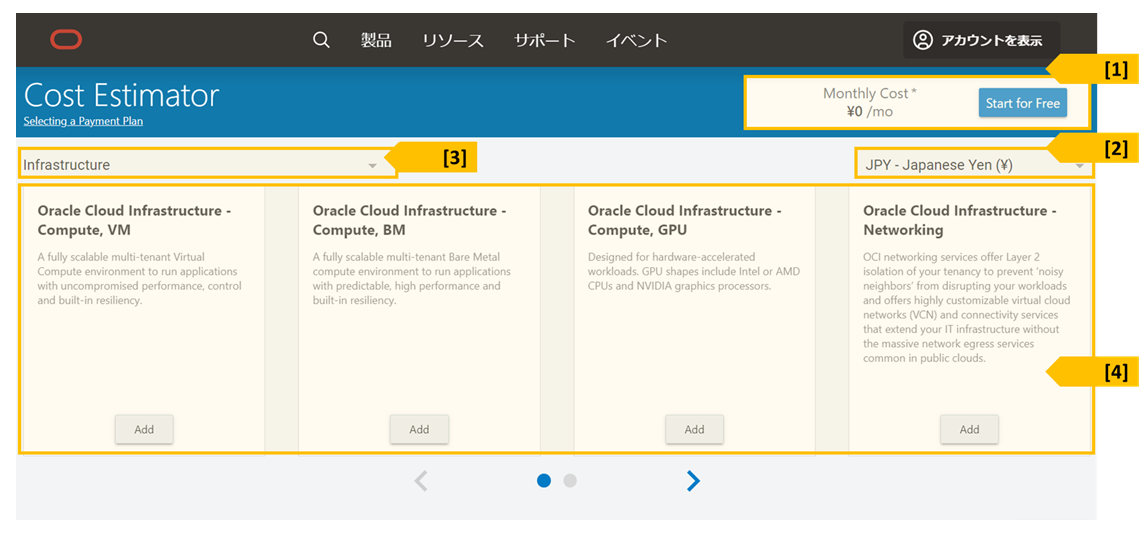Image resolution: width=1146 pixels, height=535 pixels.
Task: Click Oracle Cloud Infrastructure - Networking title
Action: point(960,220)
